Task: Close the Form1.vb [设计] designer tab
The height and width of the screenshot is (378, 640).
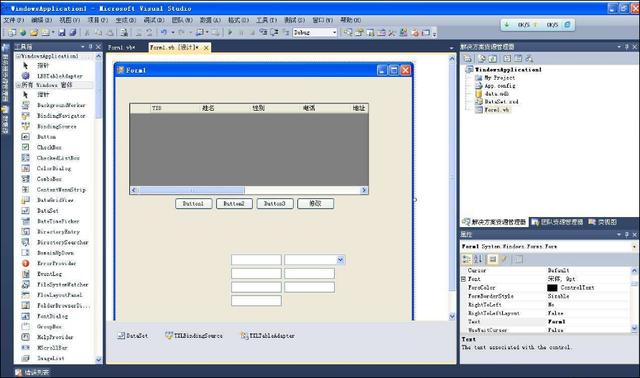Action: coord(207,48)
